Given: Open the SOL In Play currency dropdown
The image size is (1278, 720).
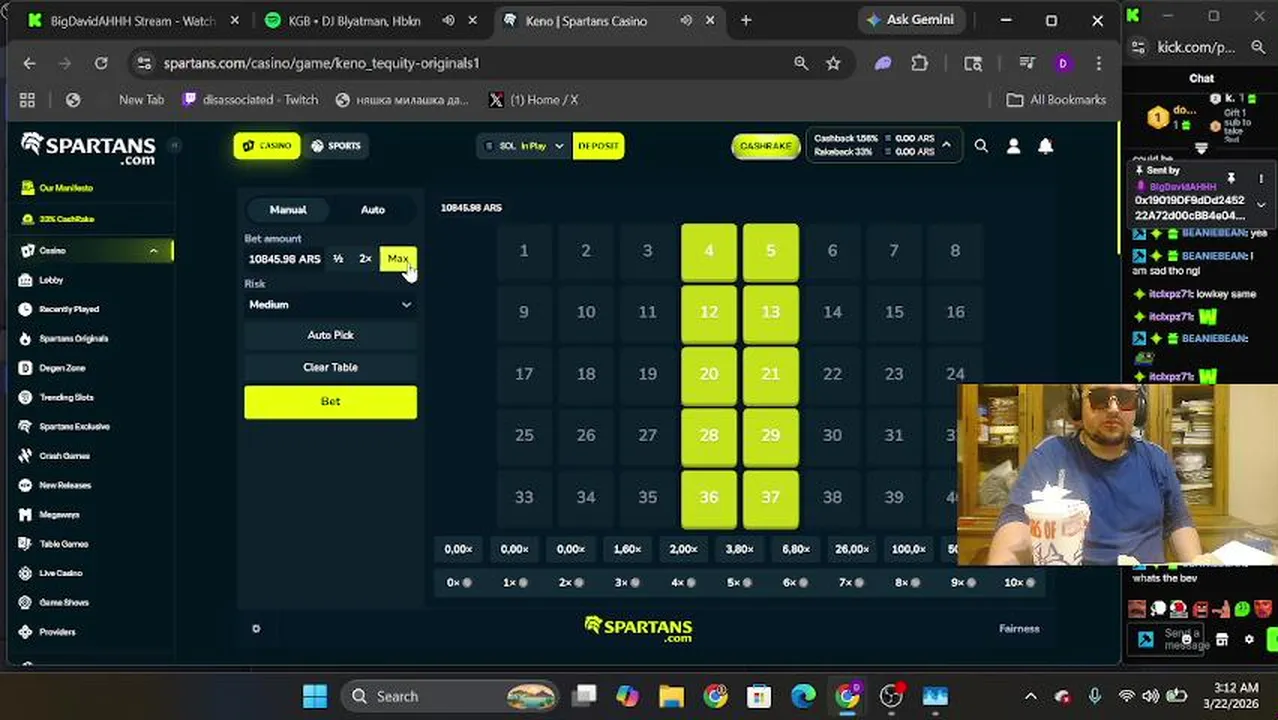Looking at the screenshot, I should [524, 146].
